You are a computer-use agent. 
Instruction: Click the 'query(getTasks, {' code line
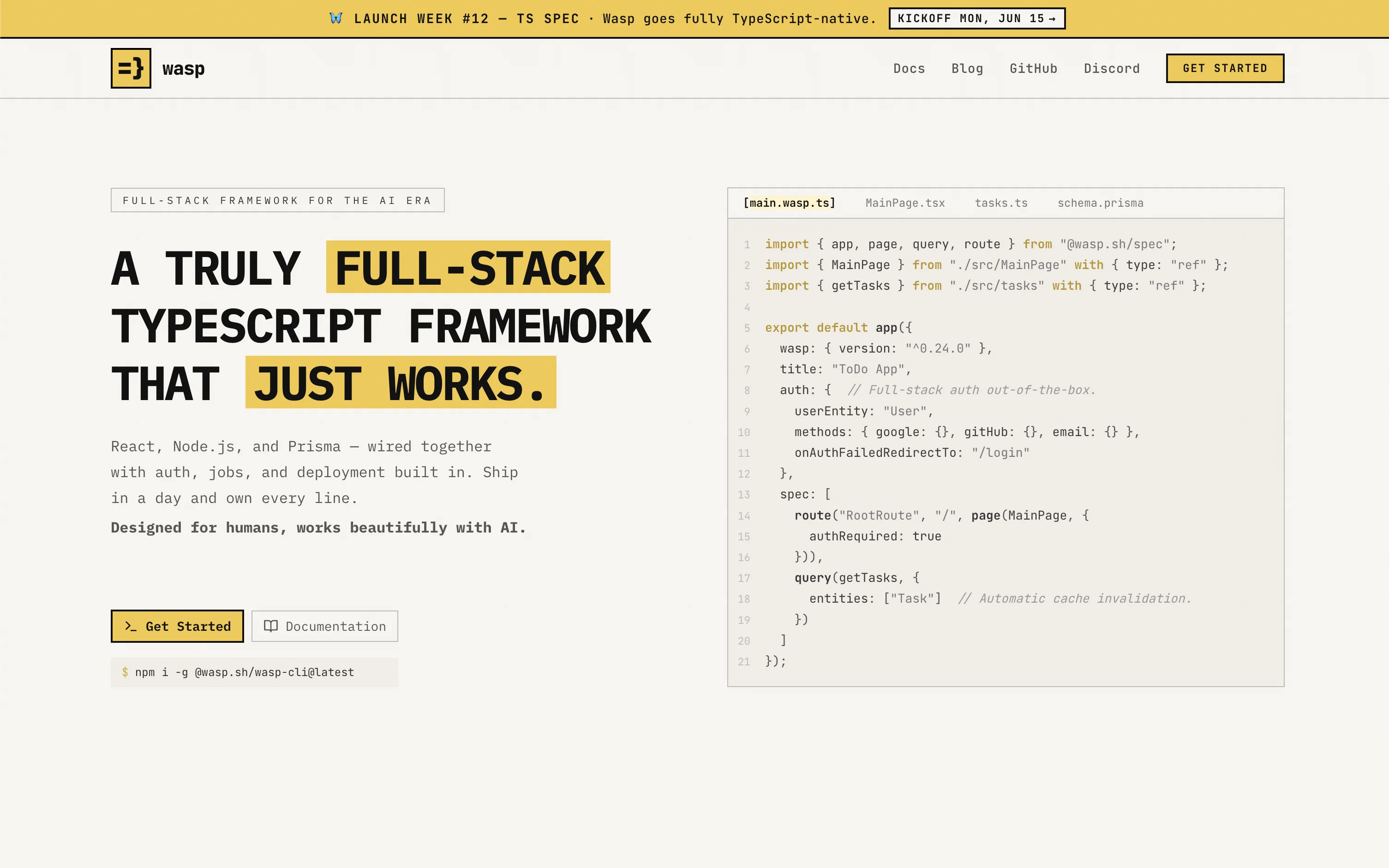click(857, 578)
